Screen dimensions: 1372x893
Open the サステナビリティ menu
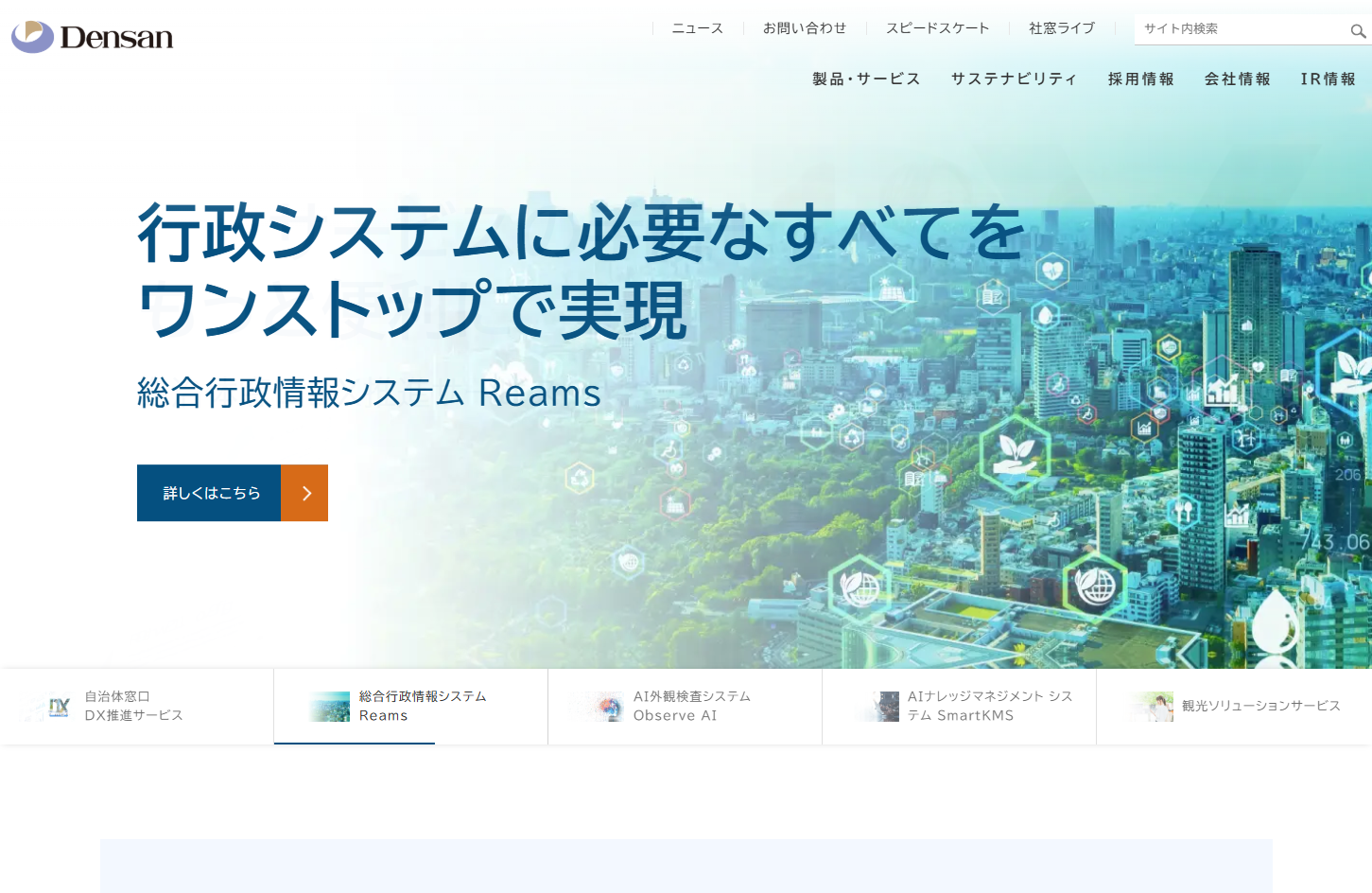point(1014,79)
